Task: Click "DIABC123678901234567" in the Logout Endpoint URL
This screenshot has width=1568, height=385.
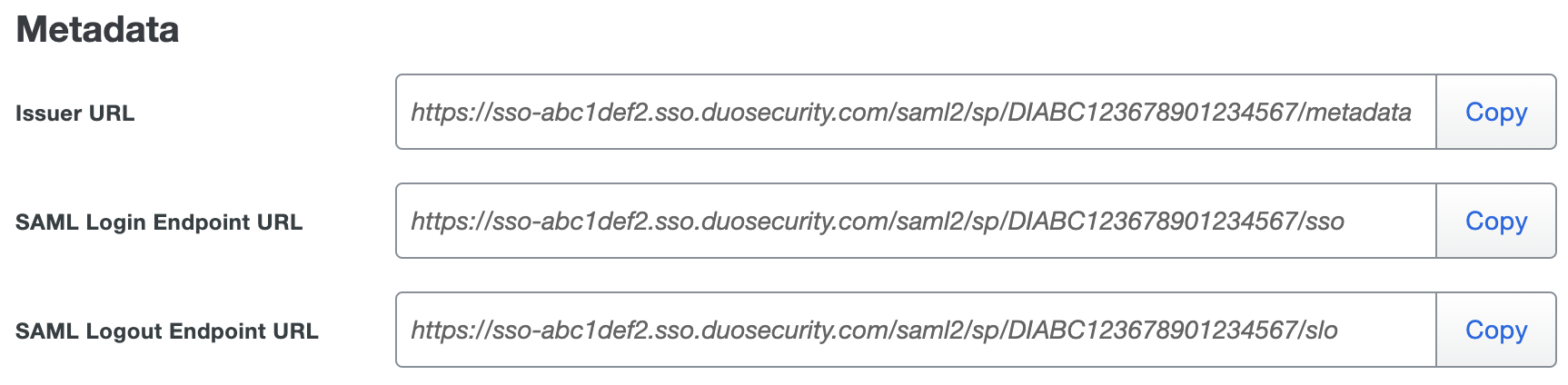Action: (1152, 331)
